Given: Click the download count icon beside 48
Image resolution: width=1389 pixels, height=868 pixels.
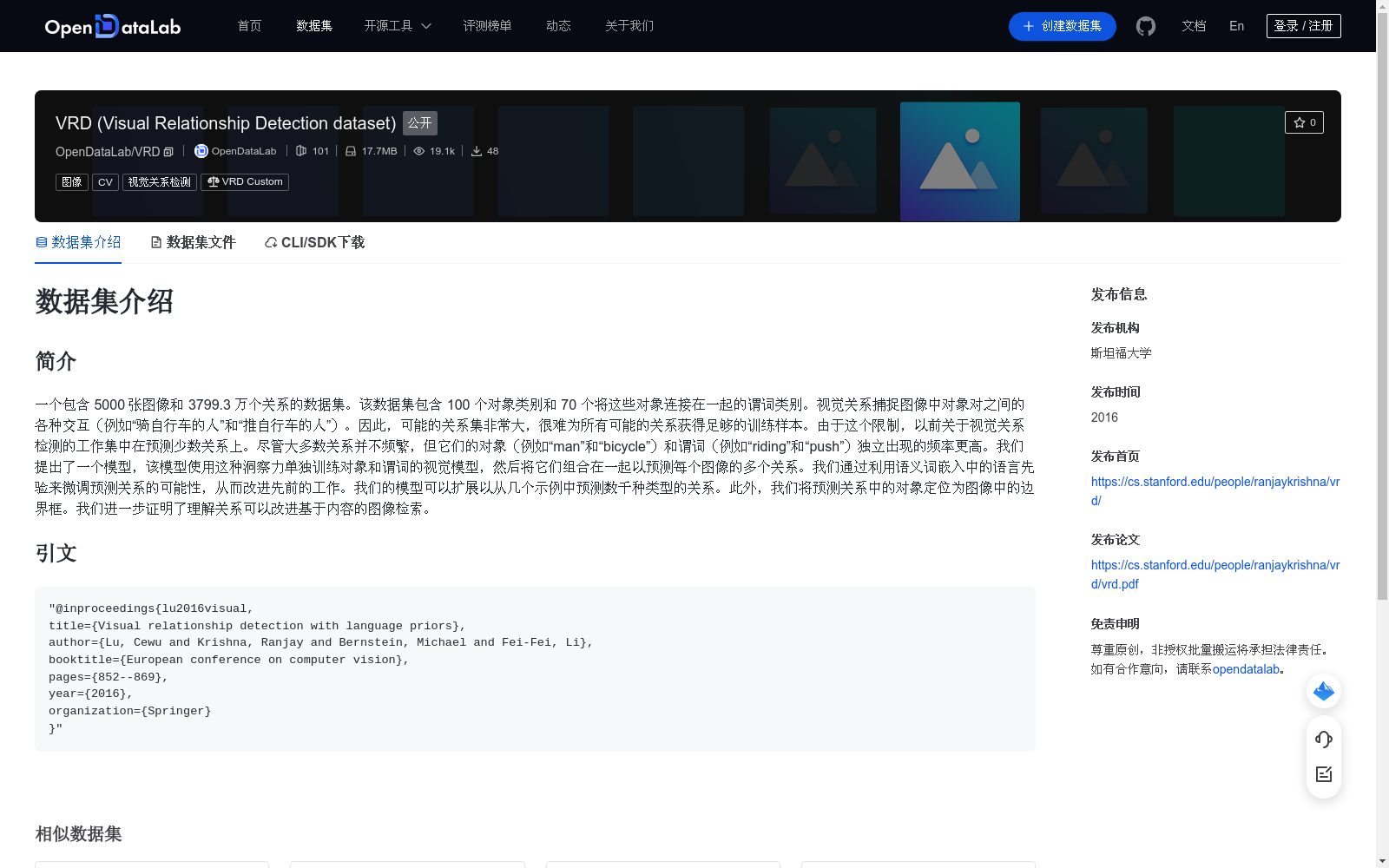Looking at the screenshot, I should (x=477, y=151).
